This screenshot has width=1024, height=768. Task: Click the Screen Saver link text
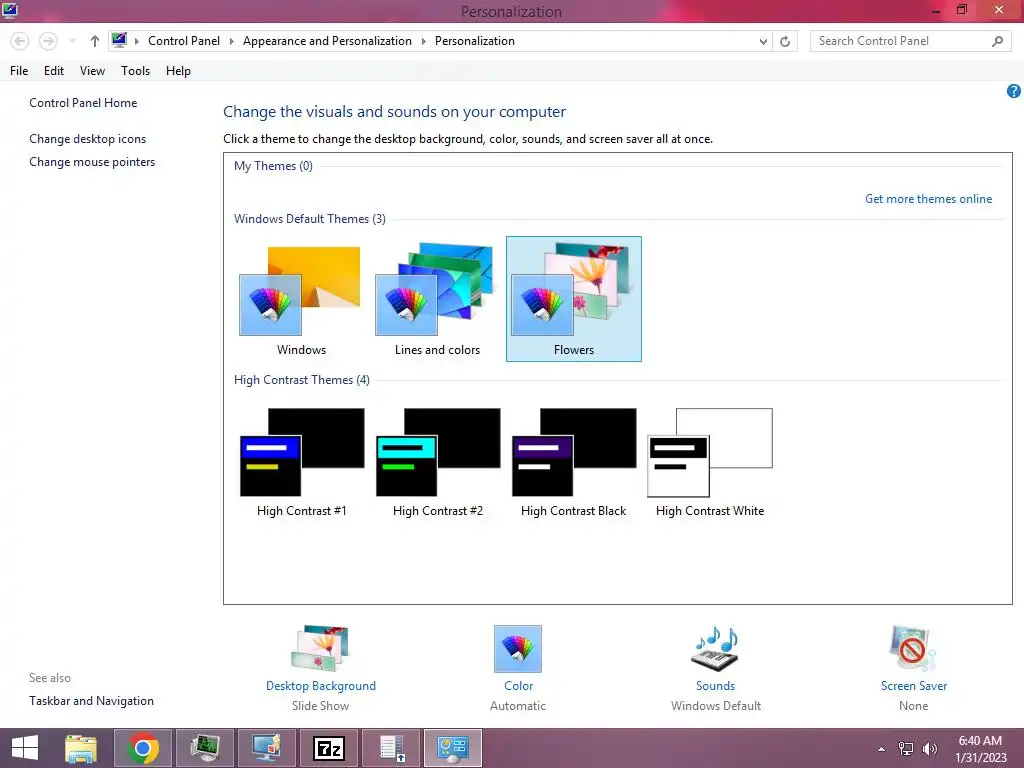(x=914, y=686)
